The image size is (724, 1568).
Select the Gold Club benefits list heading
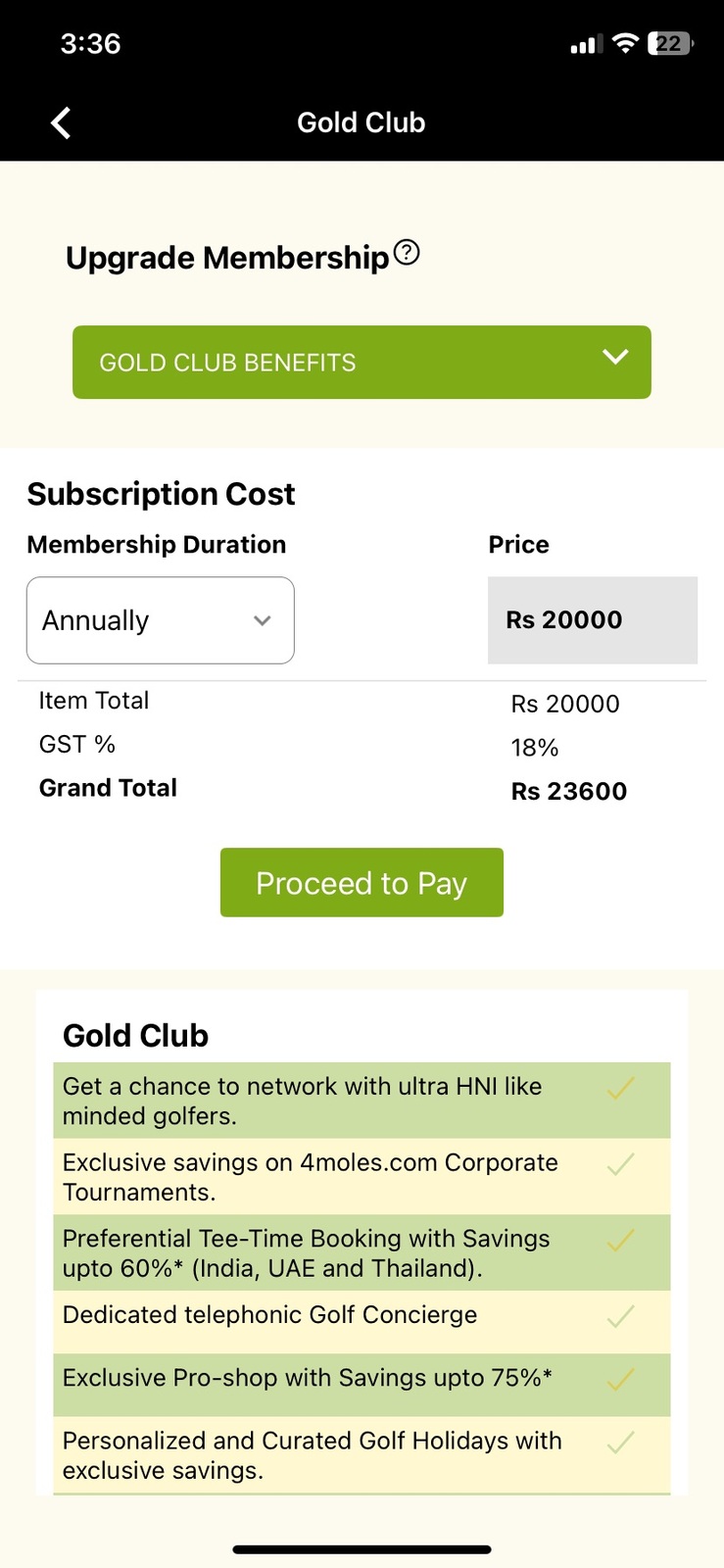click(136, 1035)
